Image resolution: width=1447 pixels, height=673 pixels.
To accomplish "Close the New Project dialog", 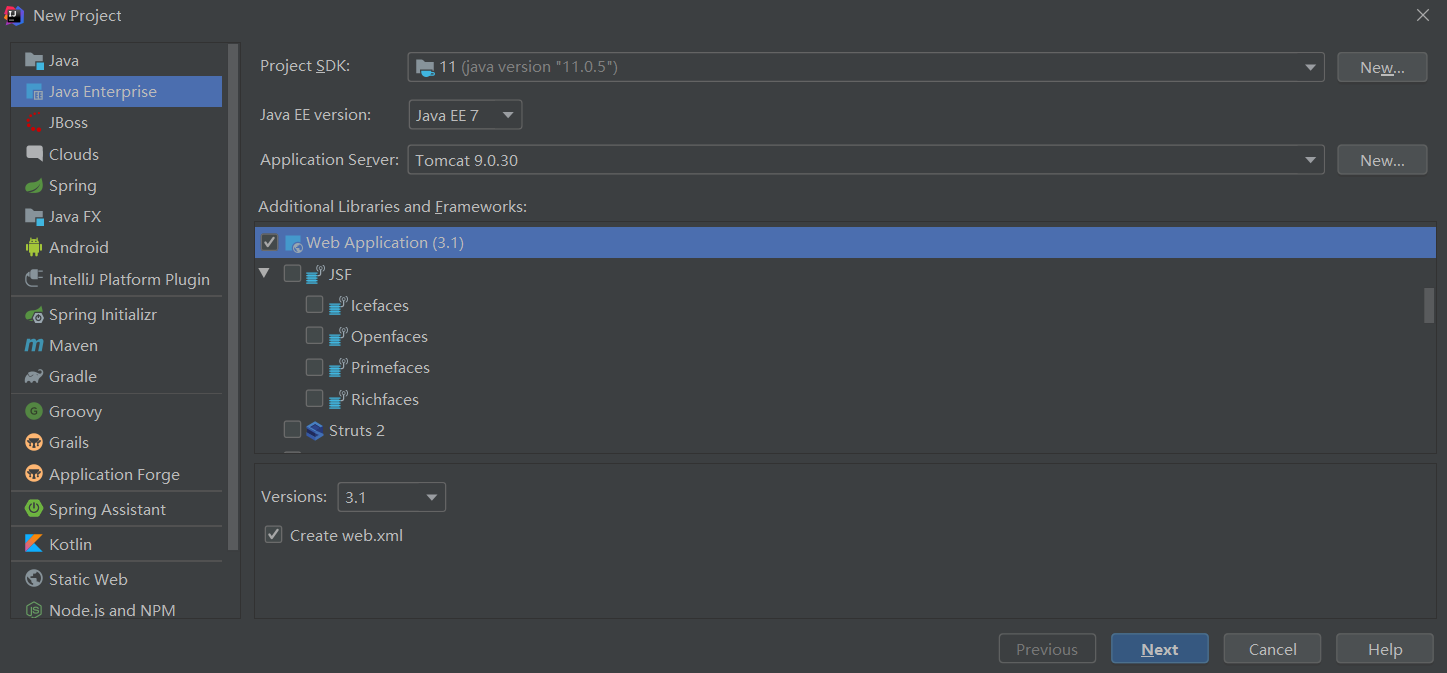I will coord(1423,15).
